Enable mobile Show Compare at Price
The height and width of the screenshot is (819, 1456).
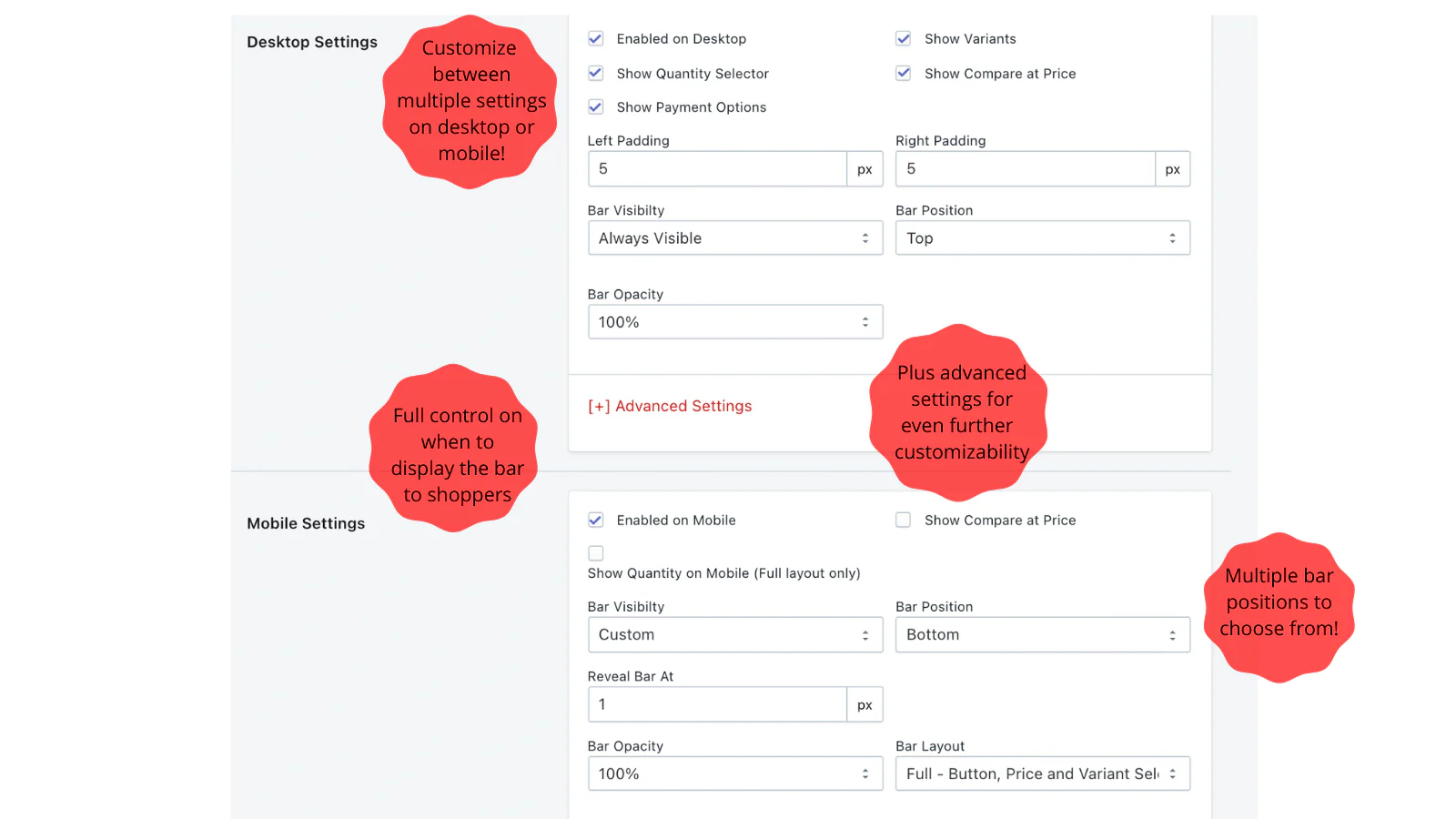[x=904, y=520]
